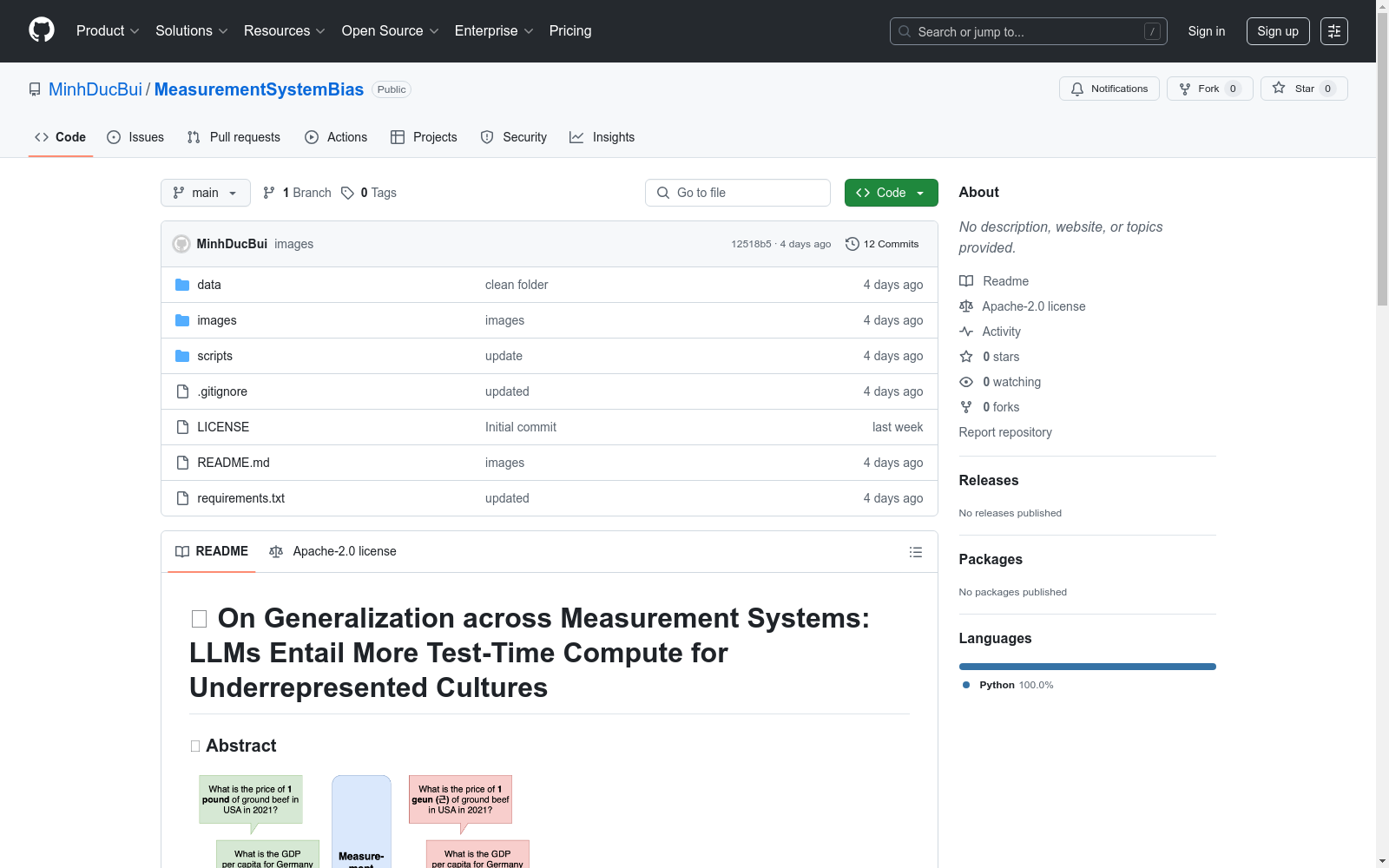Select the Code repository tab
1389x868 pixels.
61,137
